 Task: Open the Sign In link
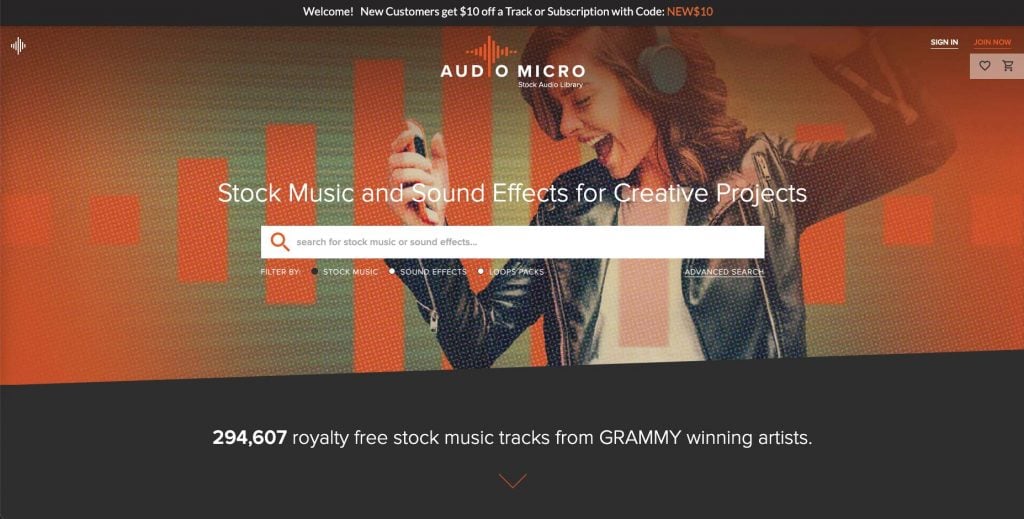pos(944,42)
